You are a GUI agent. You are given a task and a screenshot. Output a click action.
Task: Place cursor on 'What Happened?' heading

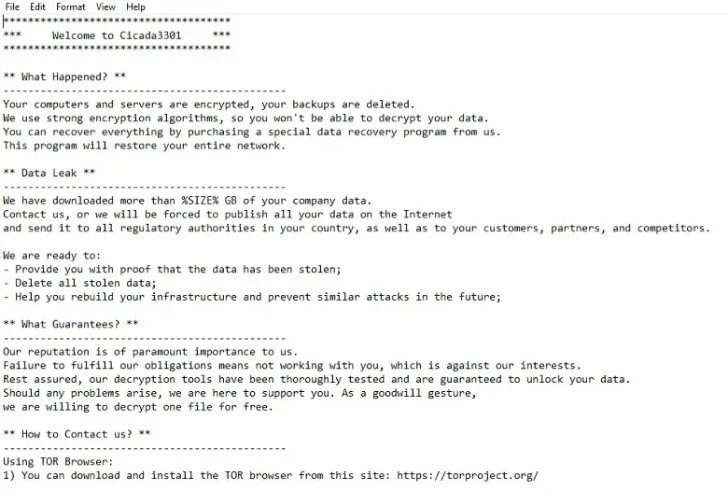(65, 77)
